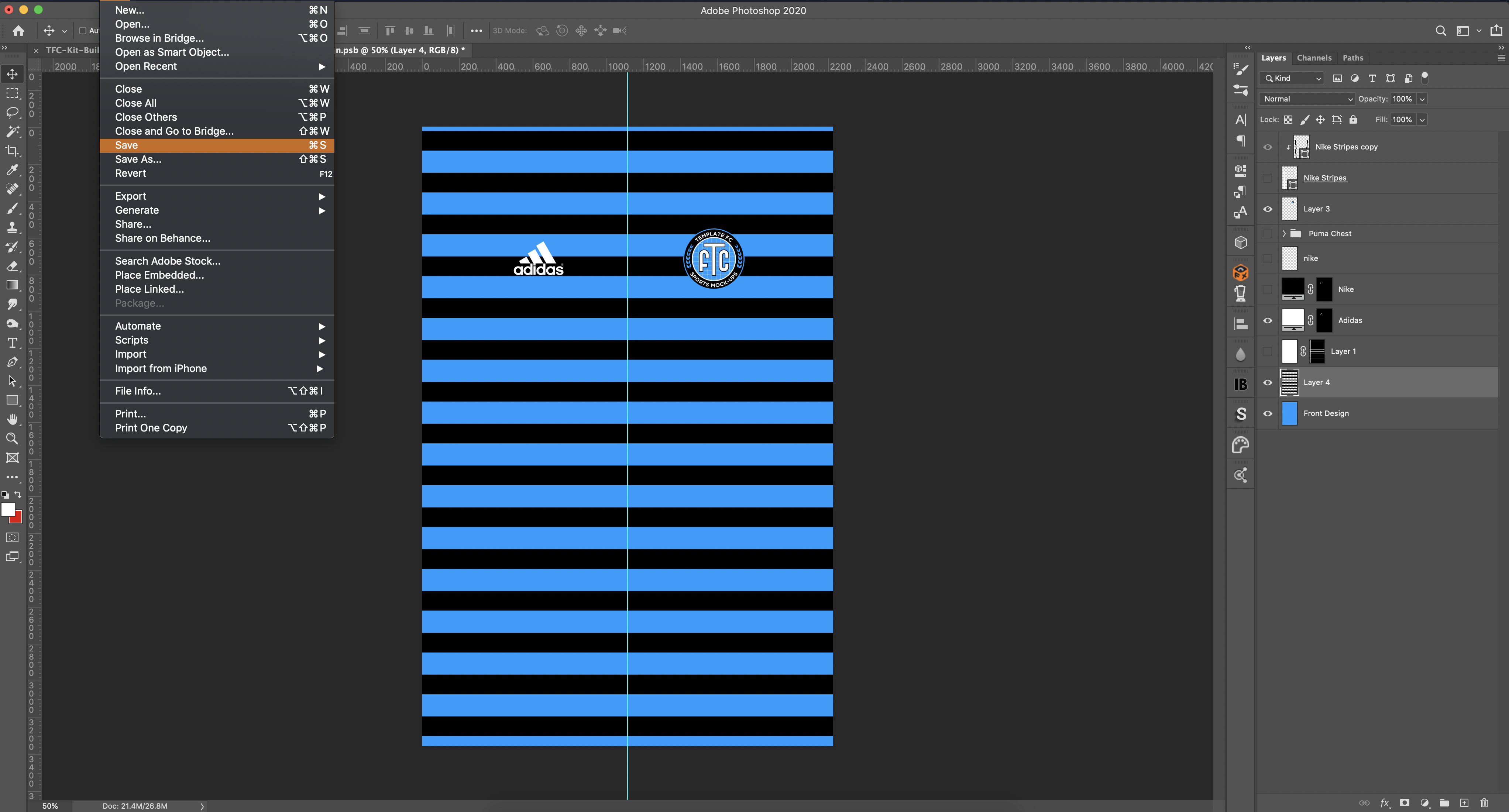Click the Layer 4 thumbnail

[1289, 382]
